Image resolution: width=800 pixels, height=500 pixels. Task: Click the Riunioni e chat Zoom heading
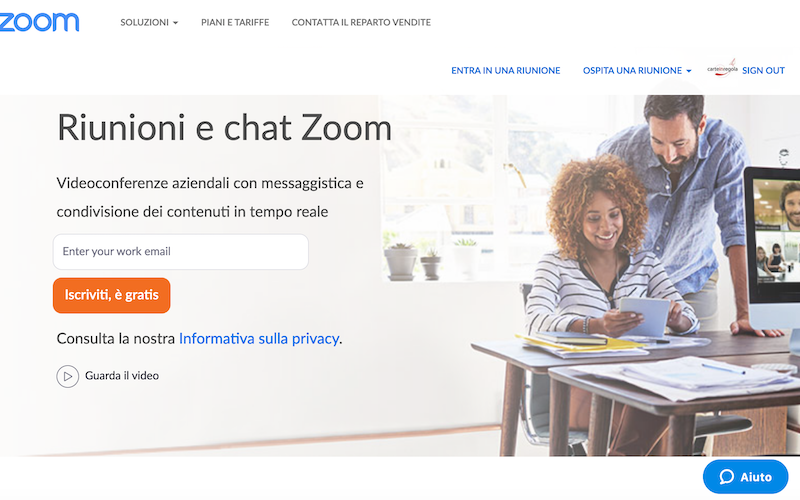click(224, 128)
